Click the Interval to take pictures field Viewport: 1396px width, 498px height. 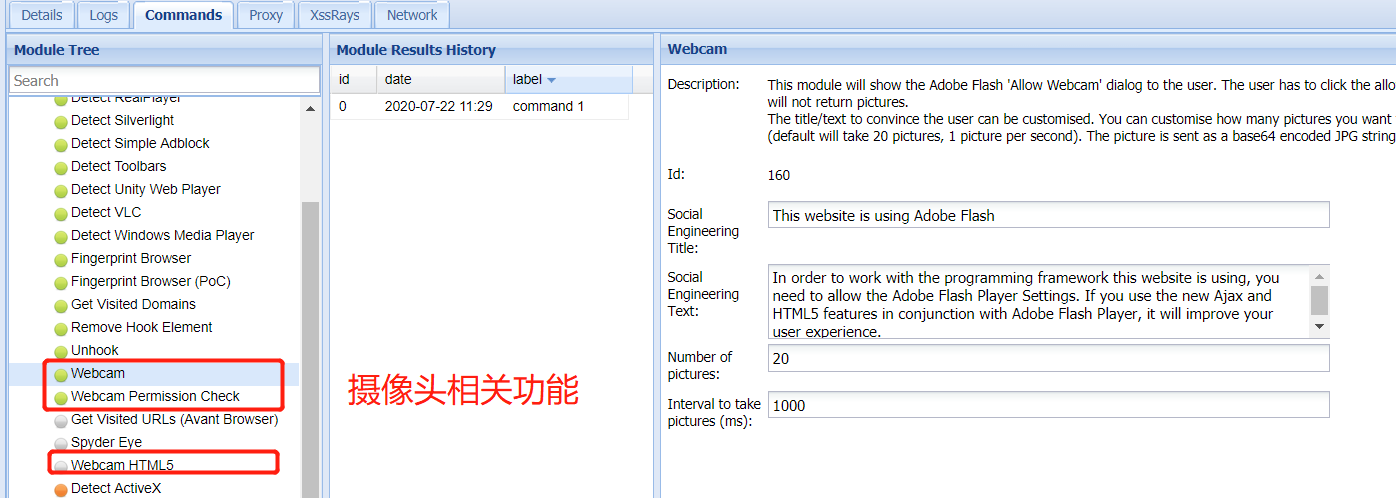click(1049, 405)
